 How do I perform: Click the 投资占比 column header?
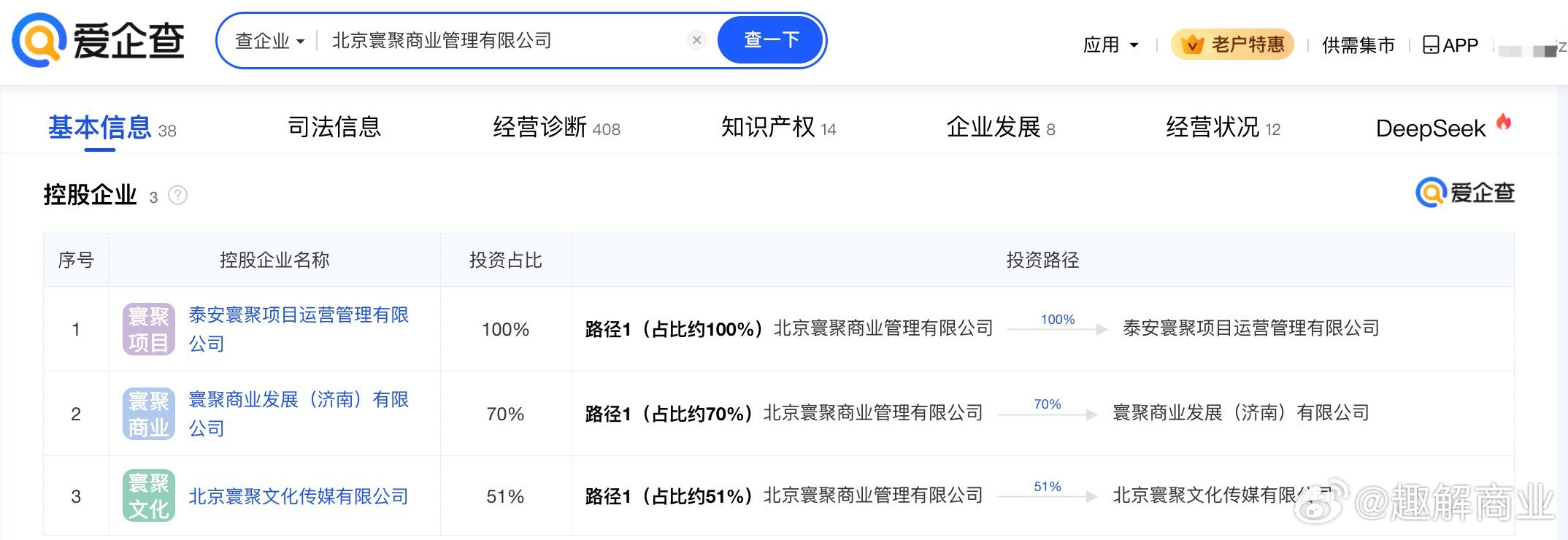[x=505, y=260]
